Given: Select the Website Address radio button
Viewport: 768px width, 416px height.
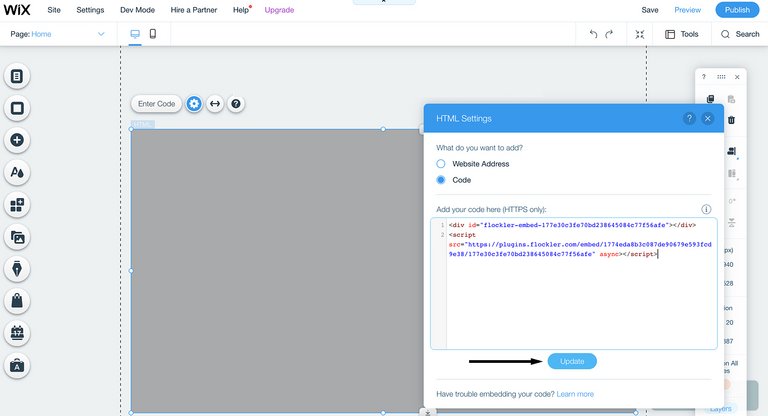Looking at the screenshot, I should 441,164.
